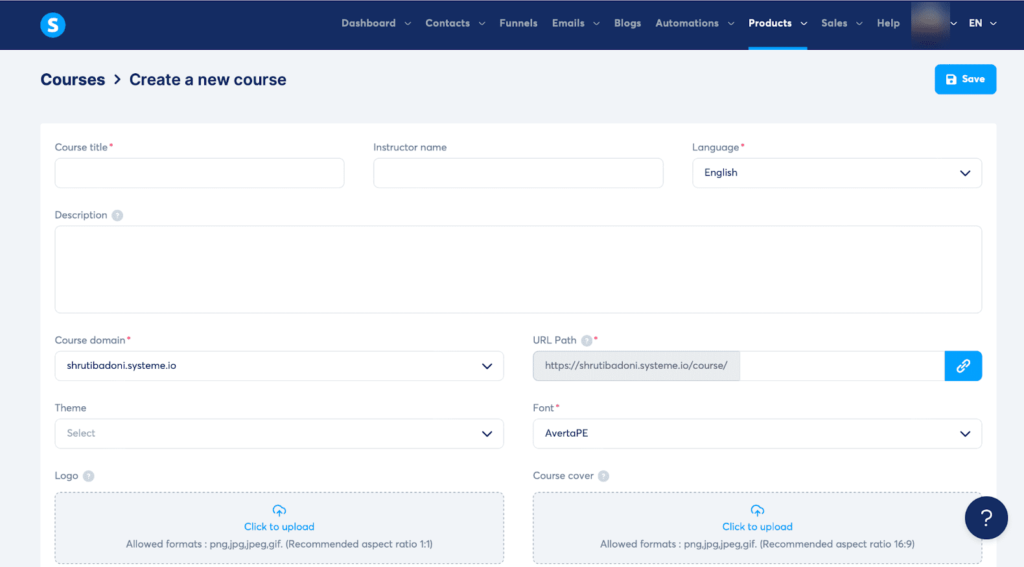
Task: Expand the Emails menu chevron
Action: click(596, 24)
